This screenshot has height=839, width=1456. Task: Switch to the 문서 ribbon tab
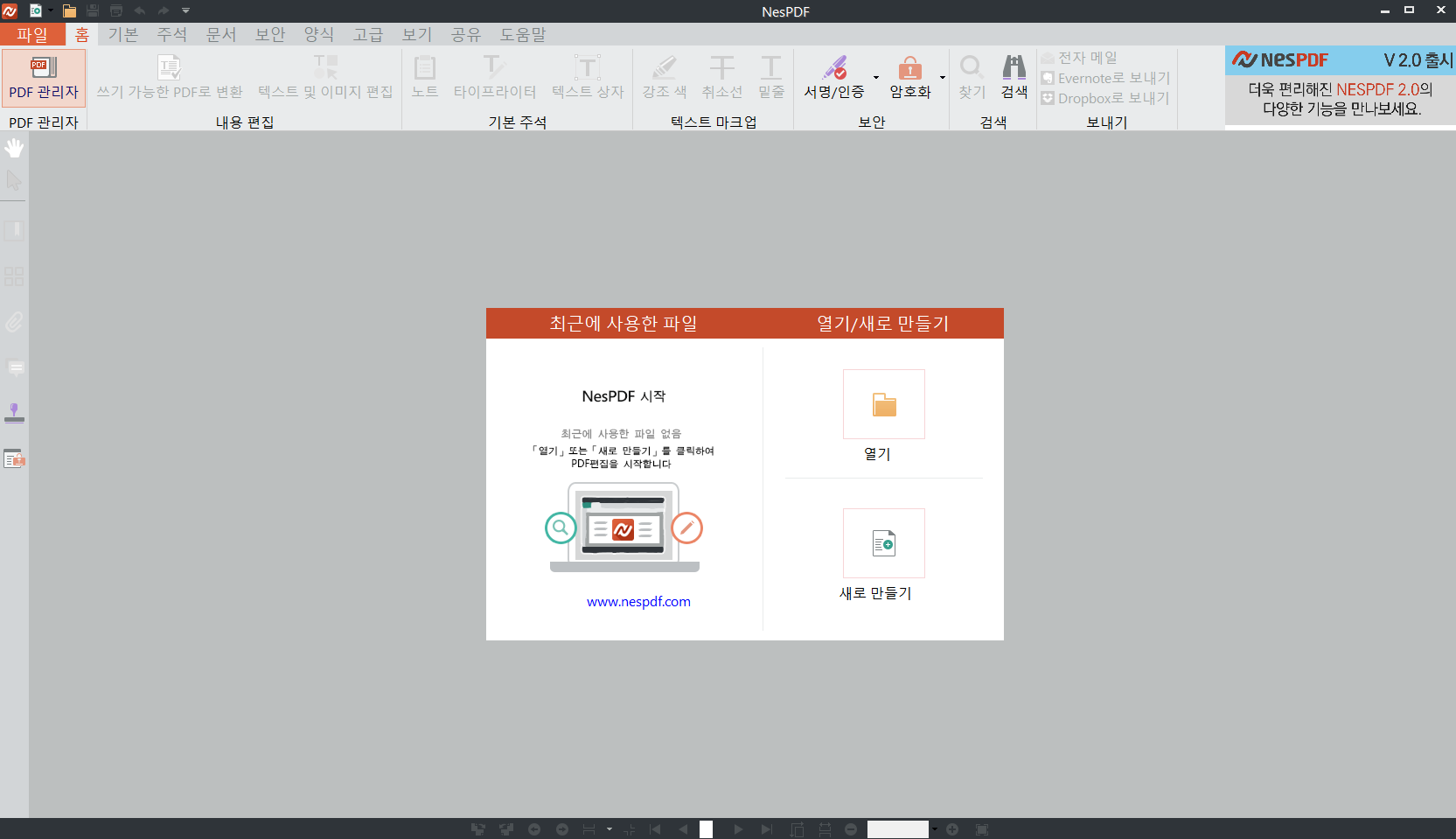click(x=221, y=34)
